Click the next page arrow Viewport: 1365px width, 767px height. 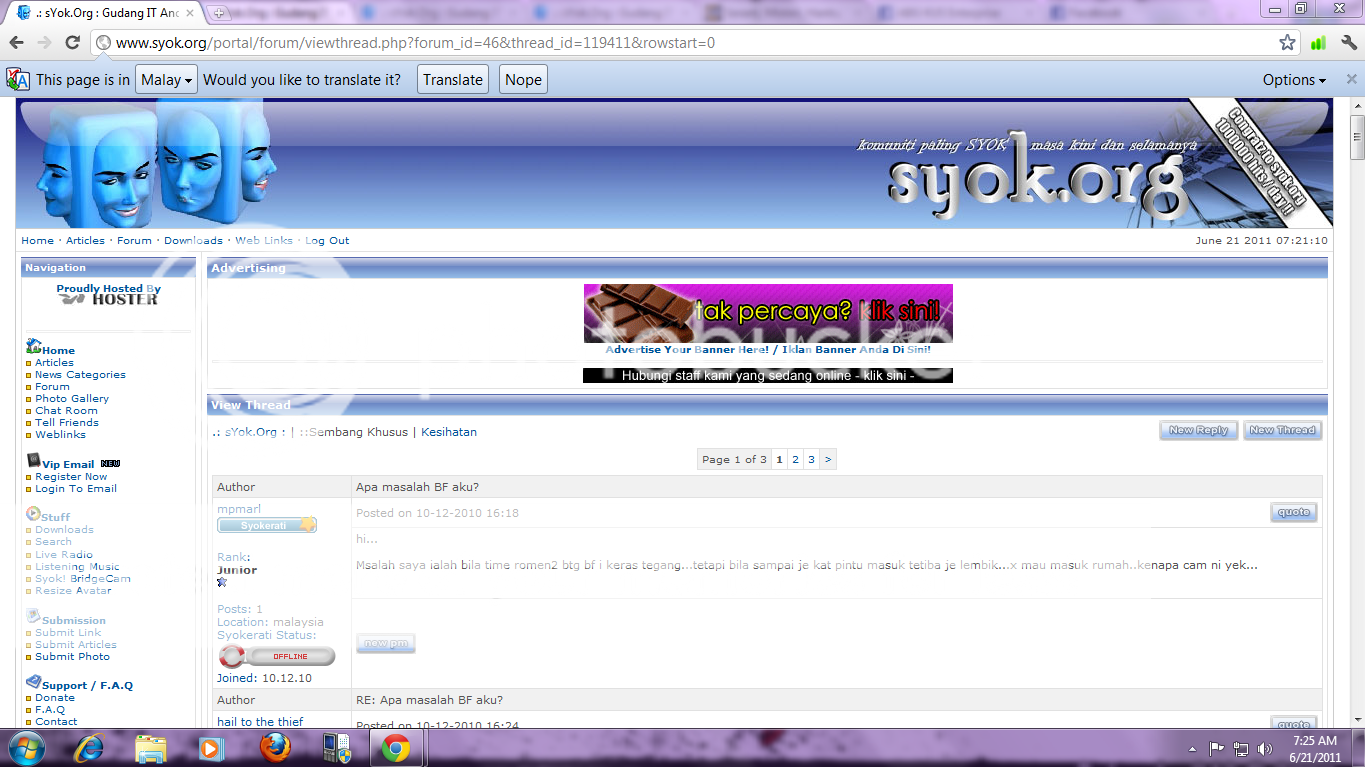(x=828, y=459)
